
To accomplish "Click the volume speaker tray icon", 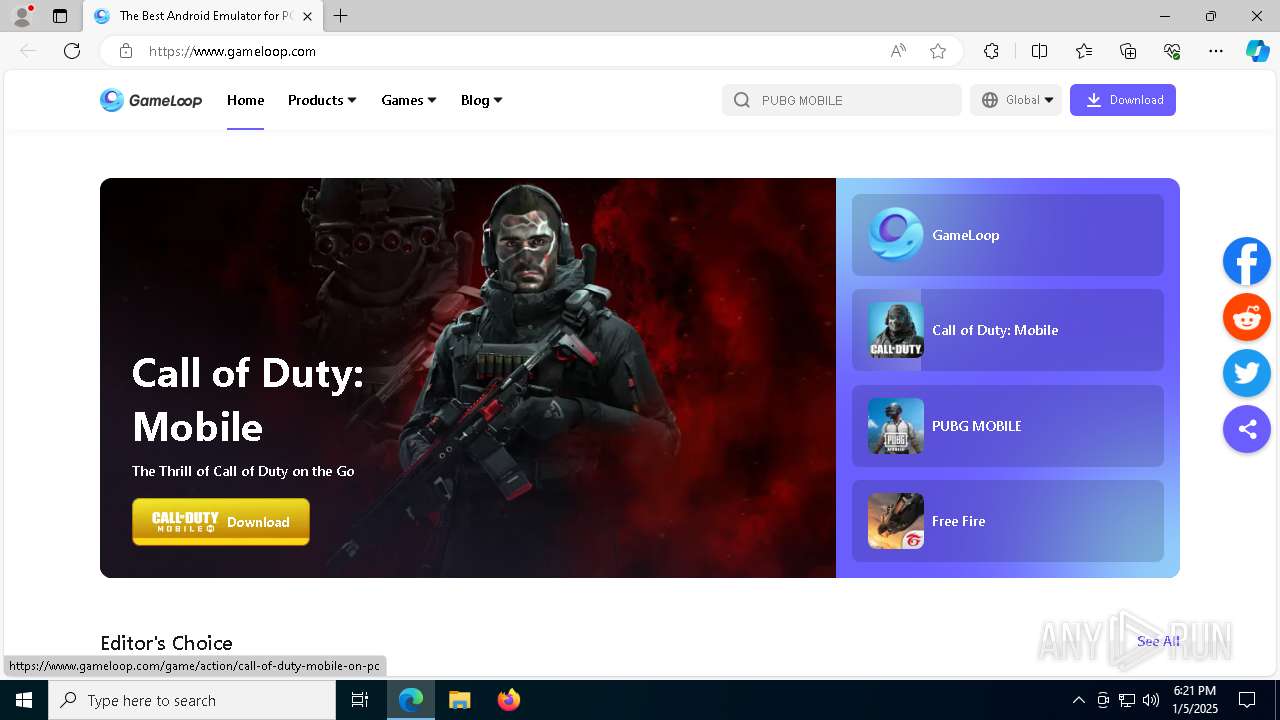I will [x=1151, y=700].
